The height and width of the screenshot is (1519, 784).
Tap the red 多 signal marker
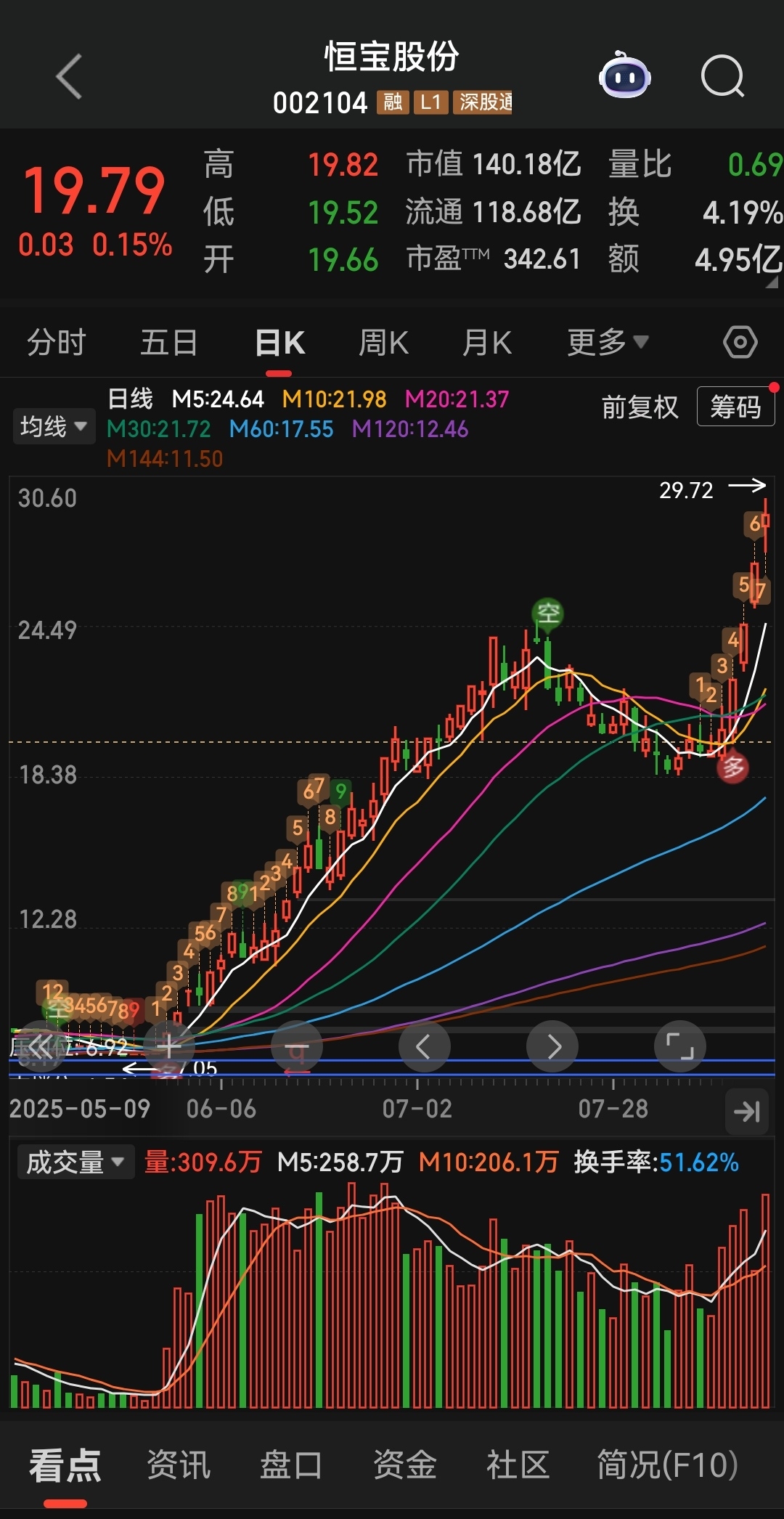(733, 767)
